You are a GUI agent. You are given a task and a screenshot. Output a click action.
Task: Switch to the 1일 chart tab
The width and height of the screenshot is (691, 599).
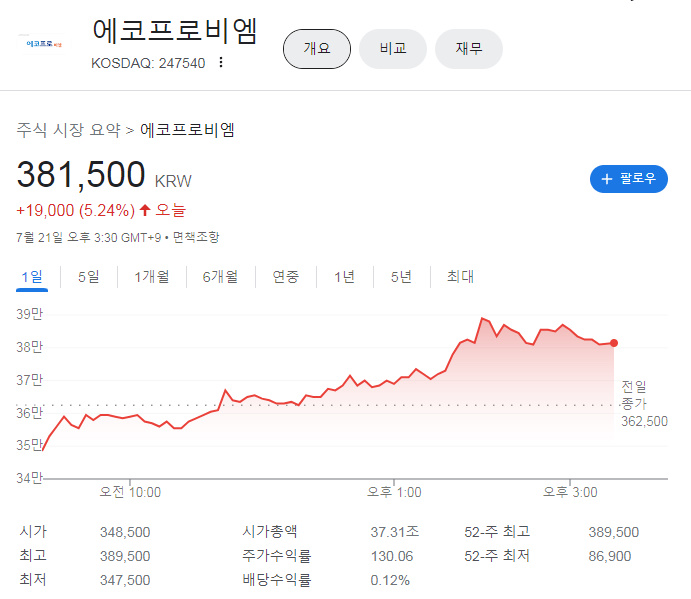click(x=32, y=277)
